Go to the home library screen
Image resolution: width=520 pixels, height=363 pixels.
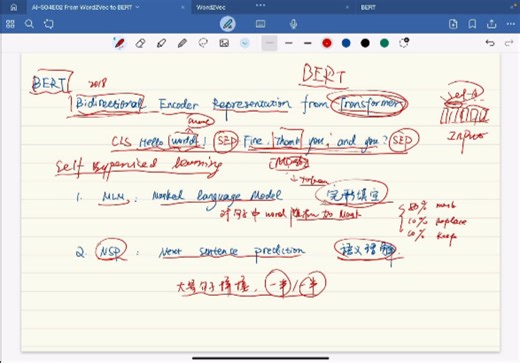[14, 7]
